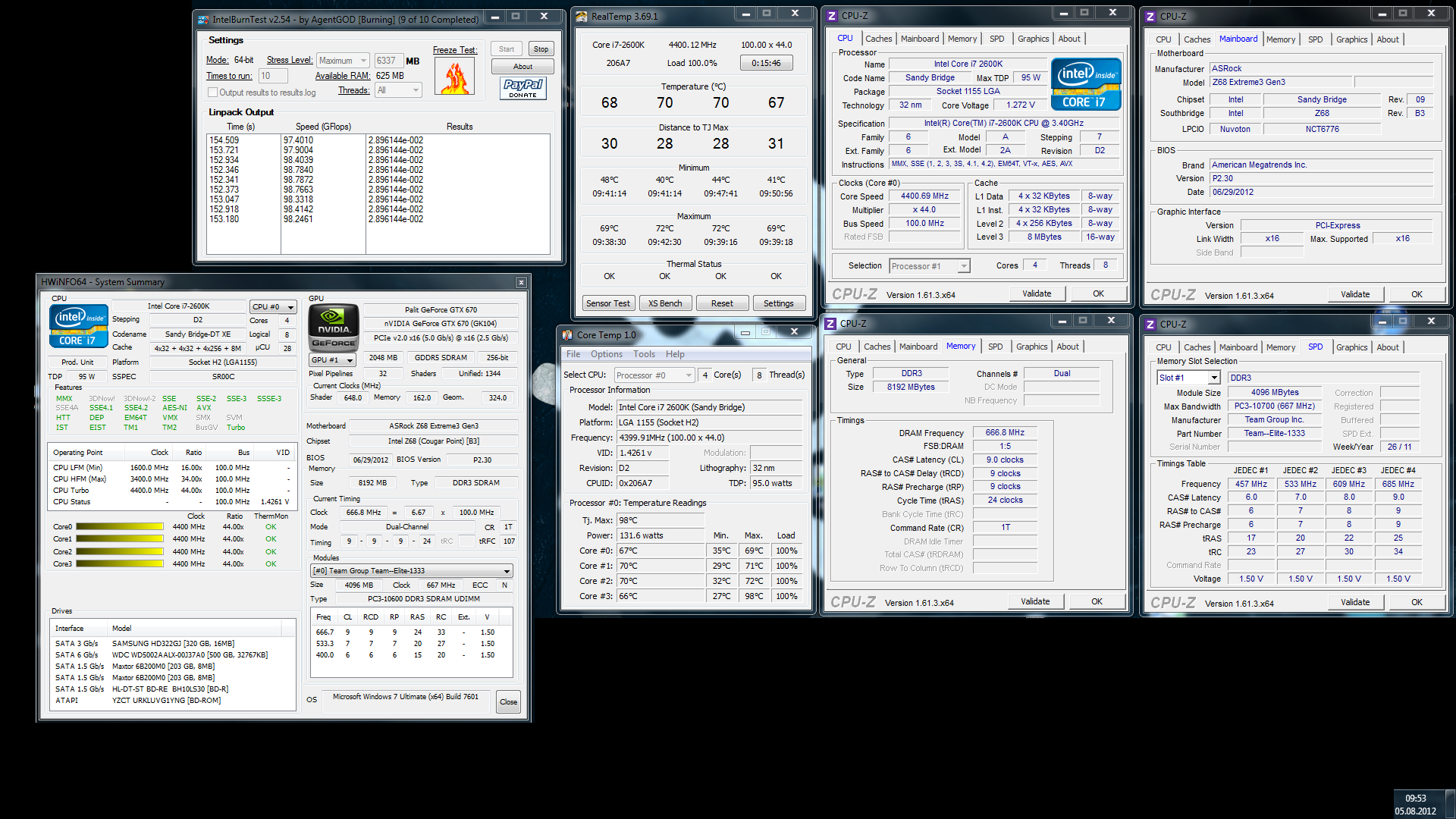
Task: Toggle Output results to results.log checkbox
Action: coord(213,93)
